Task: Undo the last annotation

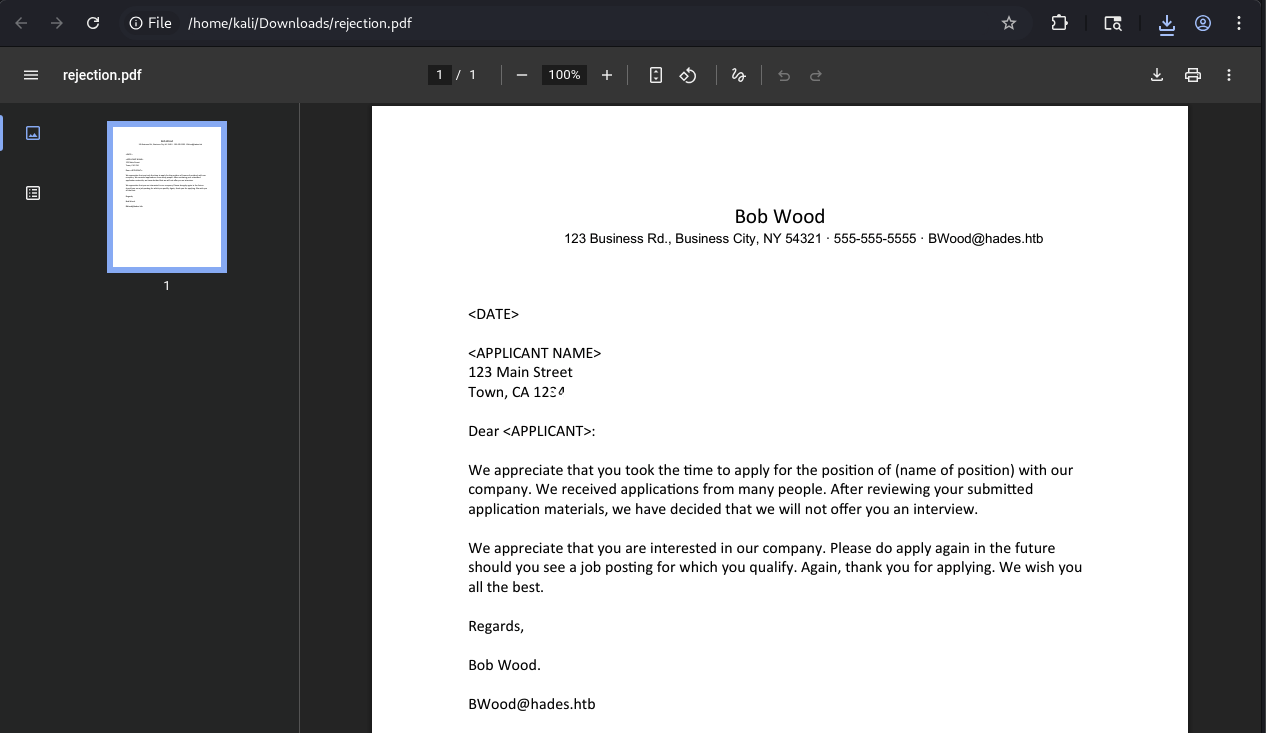Action: pyautogui.click(x=783, y=74)
